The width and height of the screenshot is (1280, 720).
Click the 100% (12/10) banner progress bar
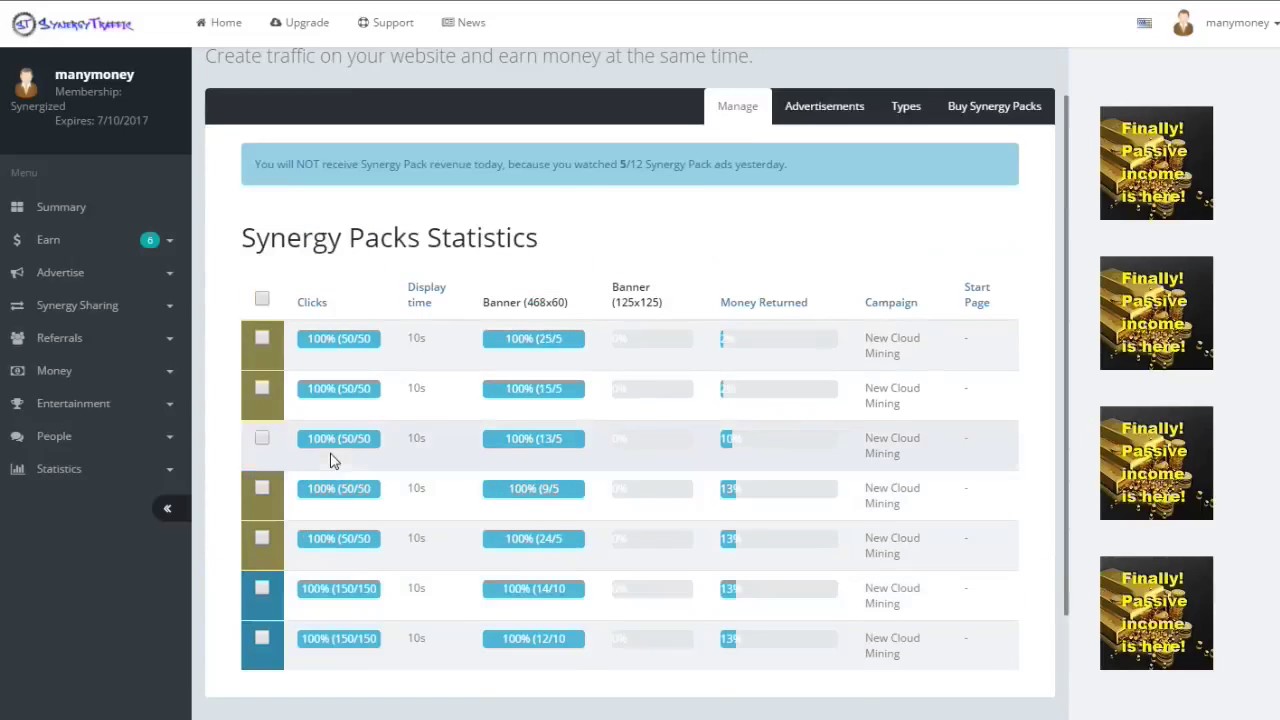click(x=534, y=639)
